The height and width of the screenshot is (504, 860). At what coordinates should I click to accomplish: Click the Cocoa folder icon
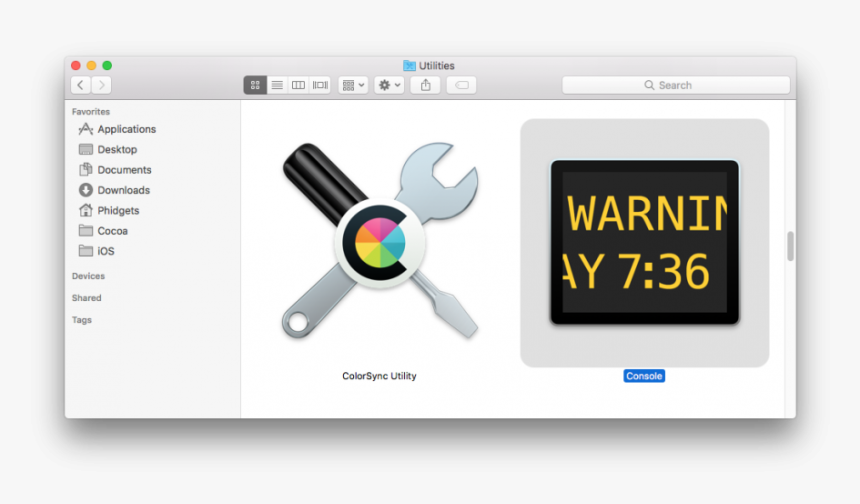[86, 230]
